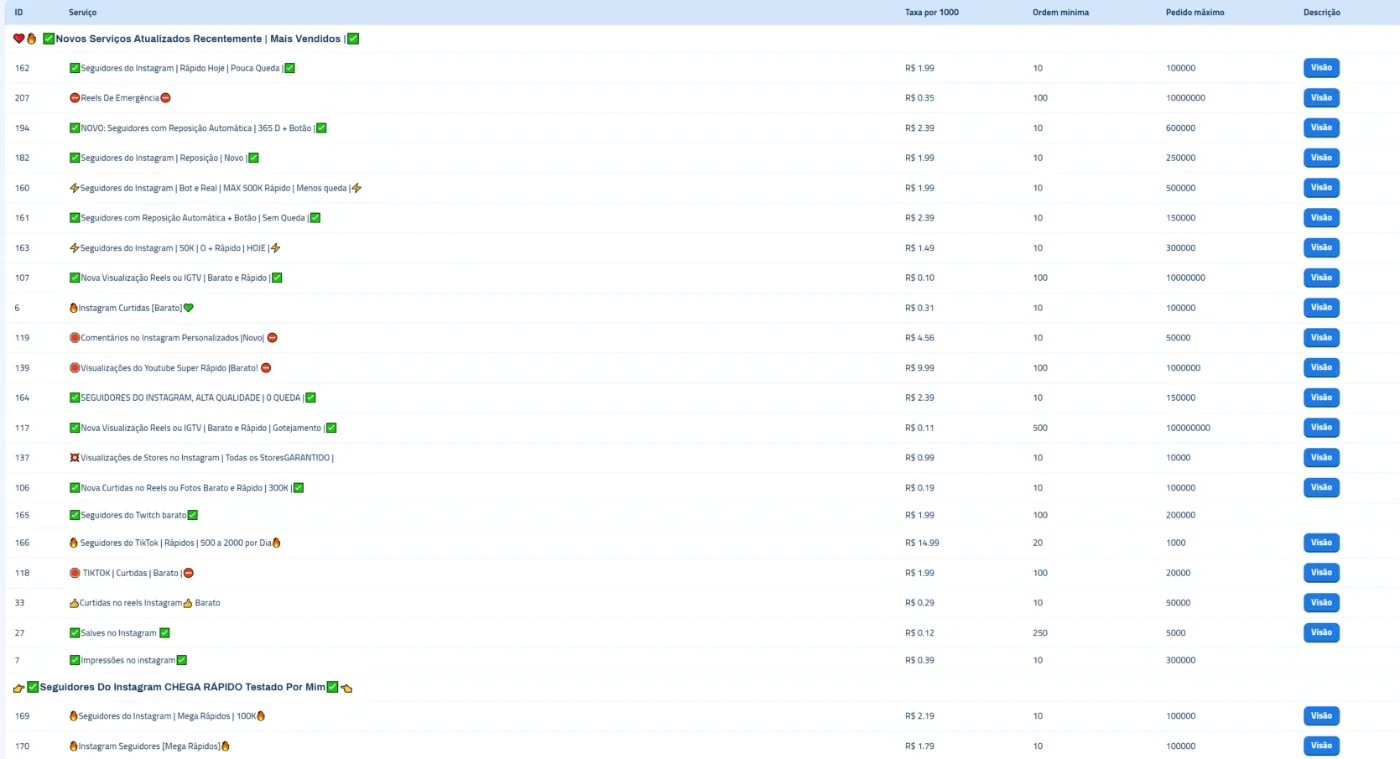Click the heart icon in Novos Serviços heading
Screen dimensions: 1400x759
coord(19,39)
